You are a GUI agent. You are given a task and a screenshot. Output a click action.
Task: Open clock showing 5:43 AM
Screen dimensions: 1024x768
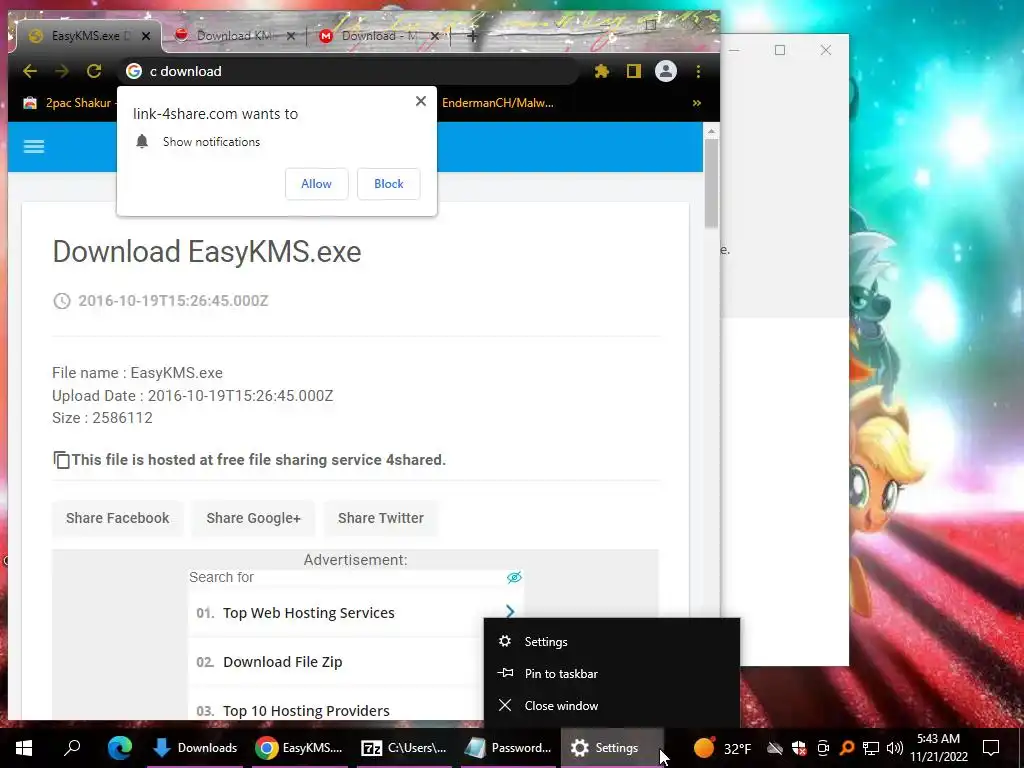point(938,748)
